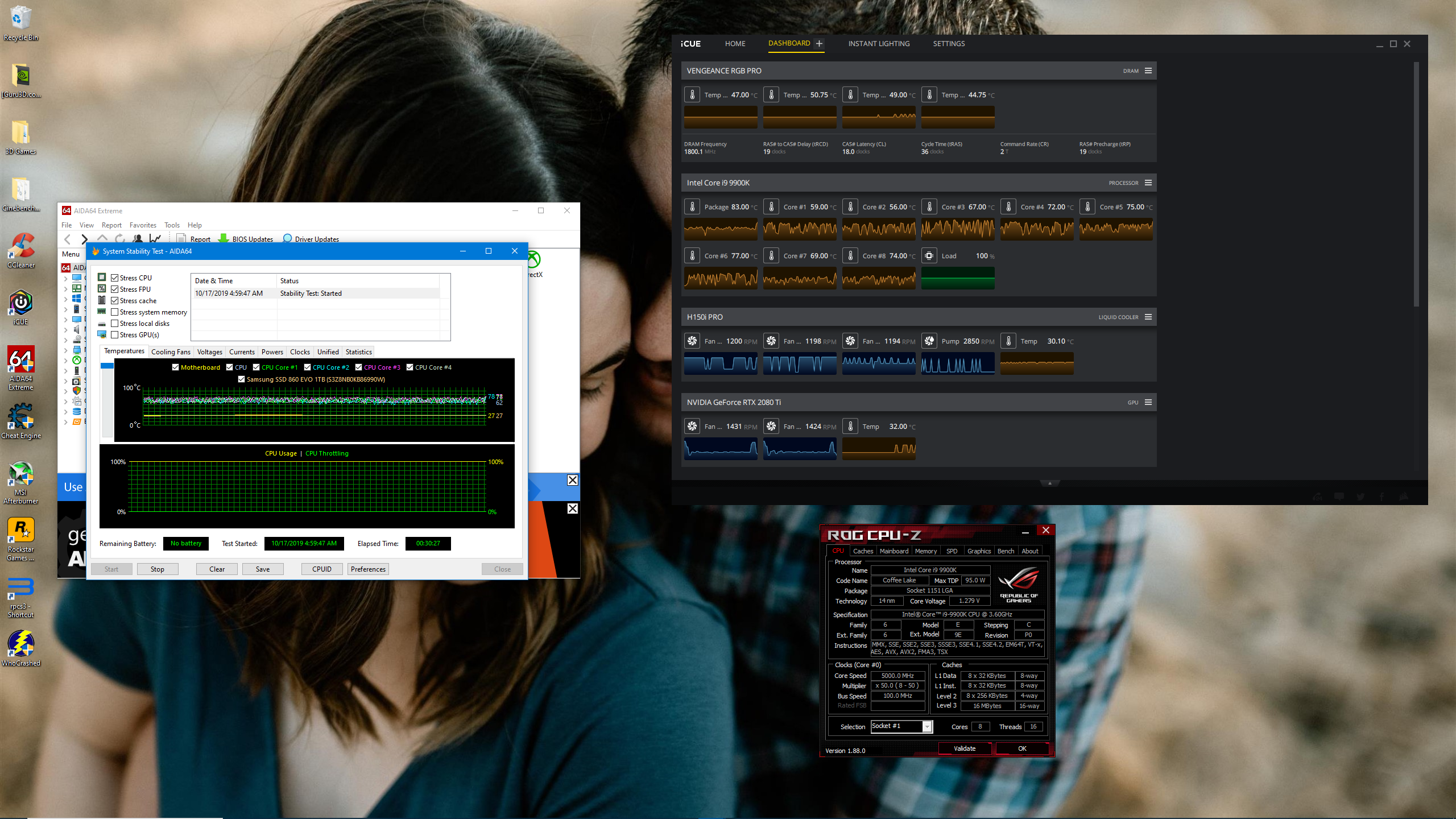Click Validate in ROG CPU-Z
Screen dimensions: 1456x819
[x=965, y=748]
